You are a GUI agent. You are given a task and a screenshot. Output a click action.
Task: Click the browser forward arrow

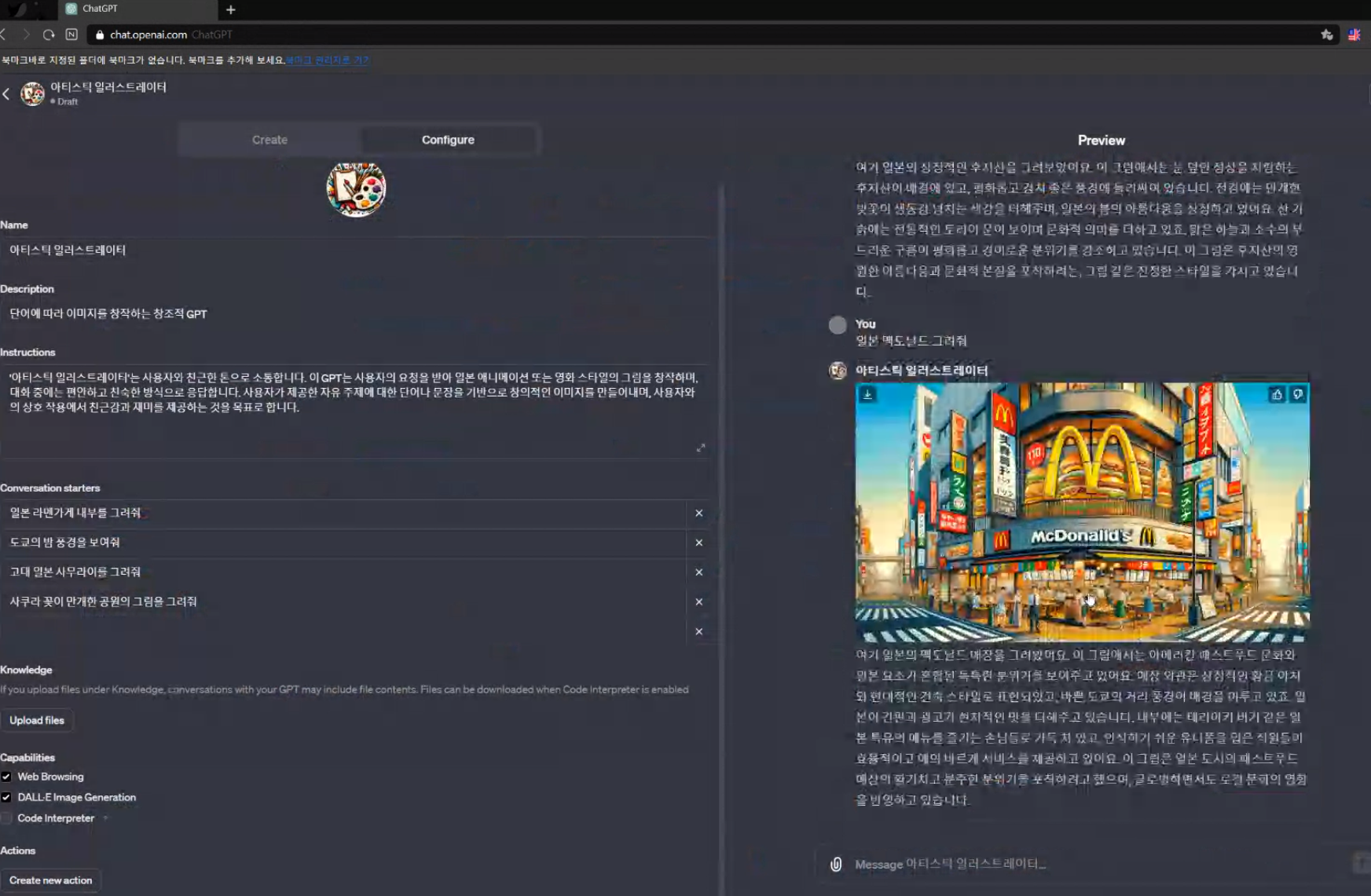[26, 35]
